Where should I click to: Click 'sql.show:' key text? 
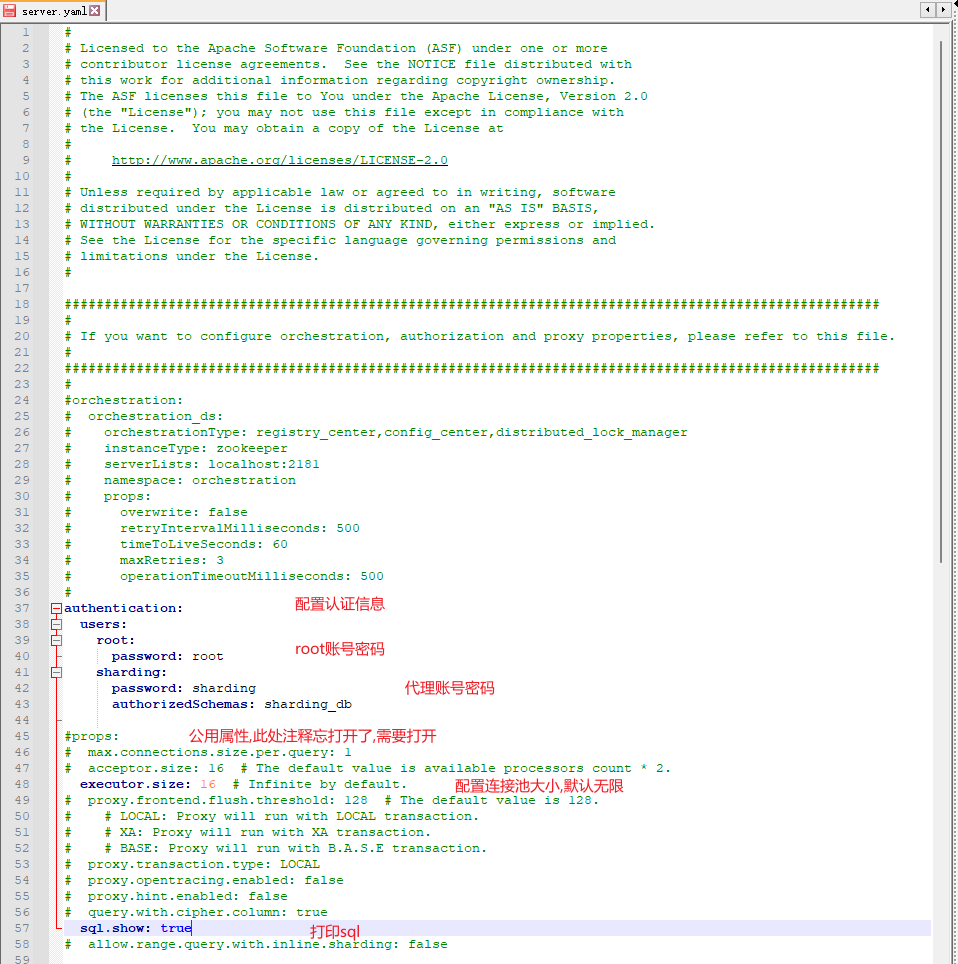tap(116, 928)
